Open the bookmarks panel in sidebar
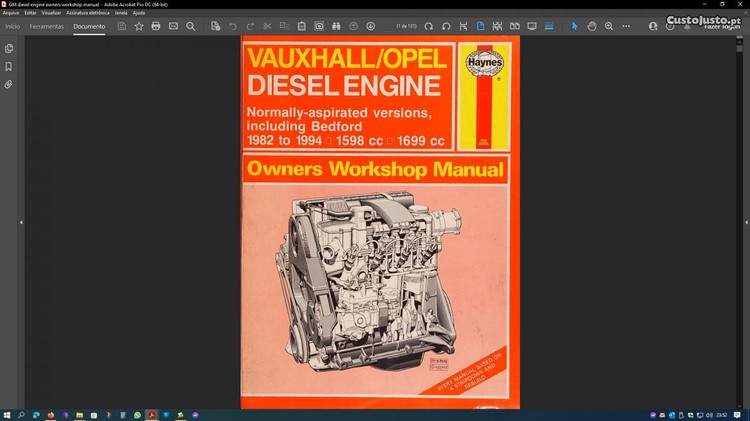The height and width of the screenshot is (421, 750). tap(9, 66)
